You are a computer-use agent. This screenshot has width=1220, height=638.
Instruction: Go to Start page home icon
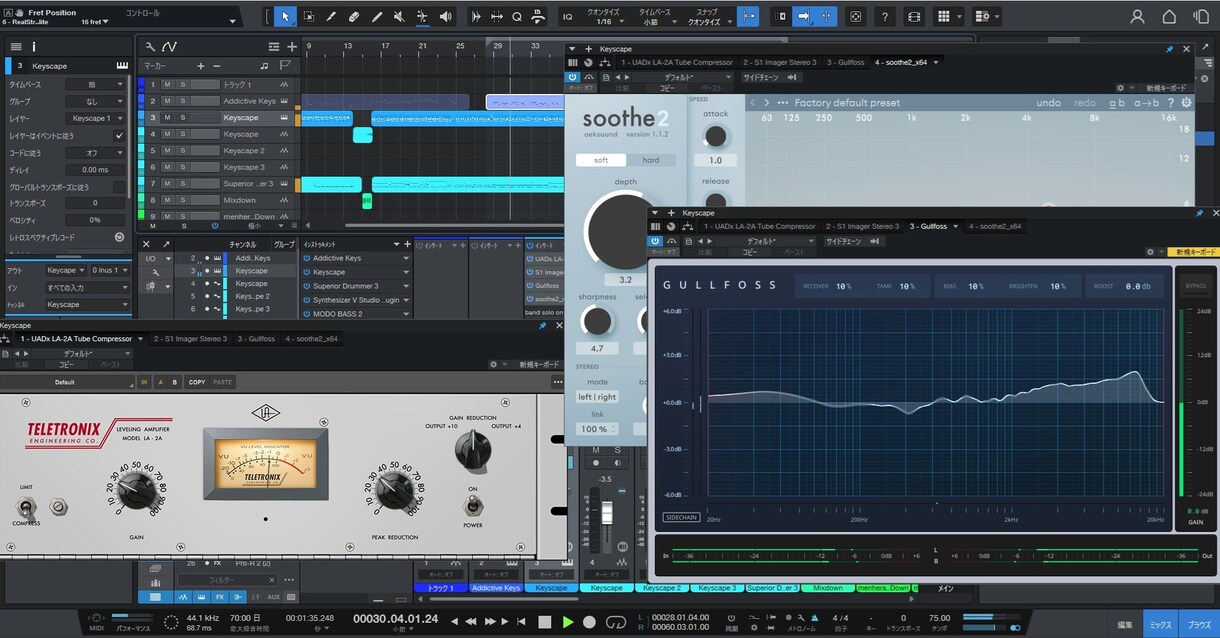click(1169, 17)
